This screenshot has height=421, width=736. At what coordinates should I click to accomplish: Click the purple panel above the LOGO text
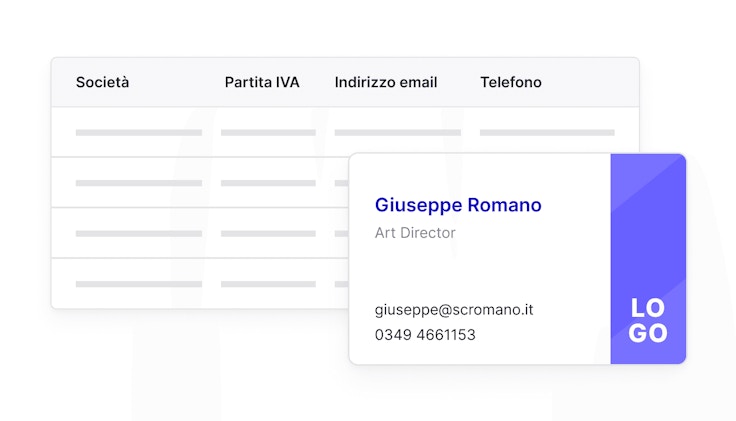click(x=648, y=220)
